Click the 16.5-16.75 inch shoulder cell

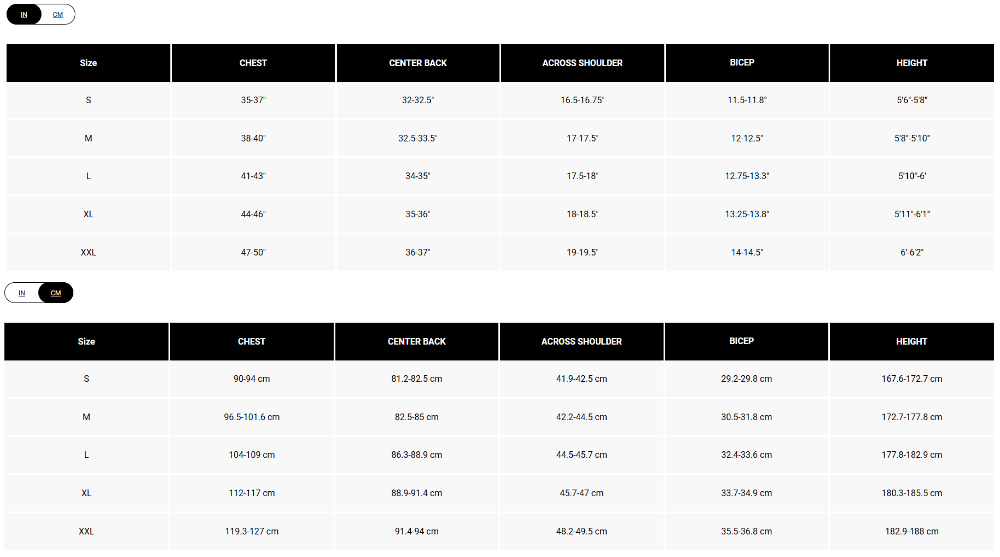coord(582,100)
